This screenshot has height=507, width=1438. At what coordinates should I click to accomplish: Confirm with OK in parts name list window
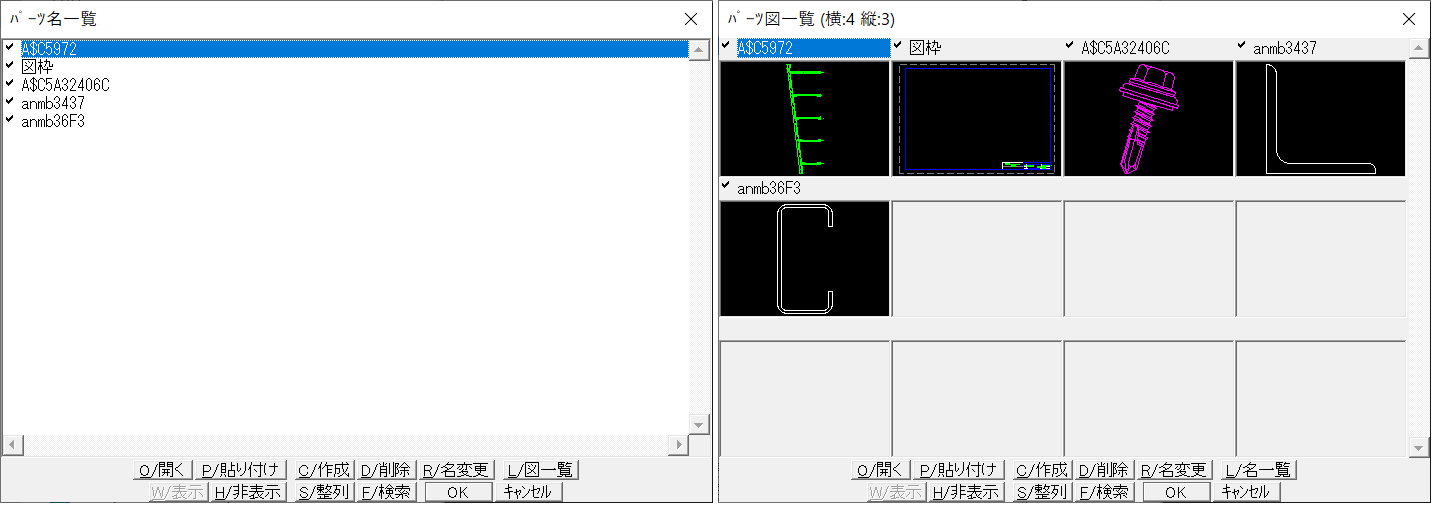click(x=458, y=492)
